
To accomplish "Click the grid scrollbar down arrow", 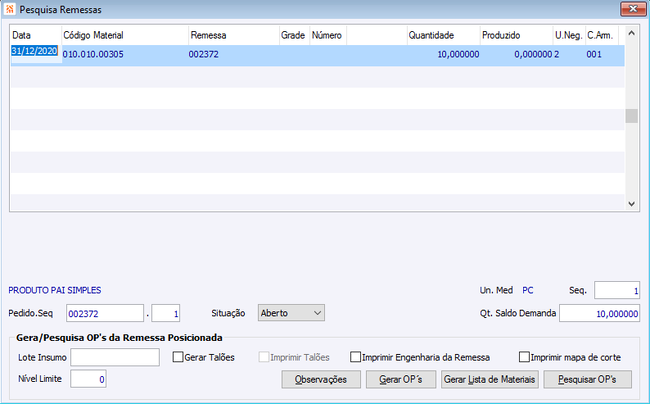I will point(631,203).
